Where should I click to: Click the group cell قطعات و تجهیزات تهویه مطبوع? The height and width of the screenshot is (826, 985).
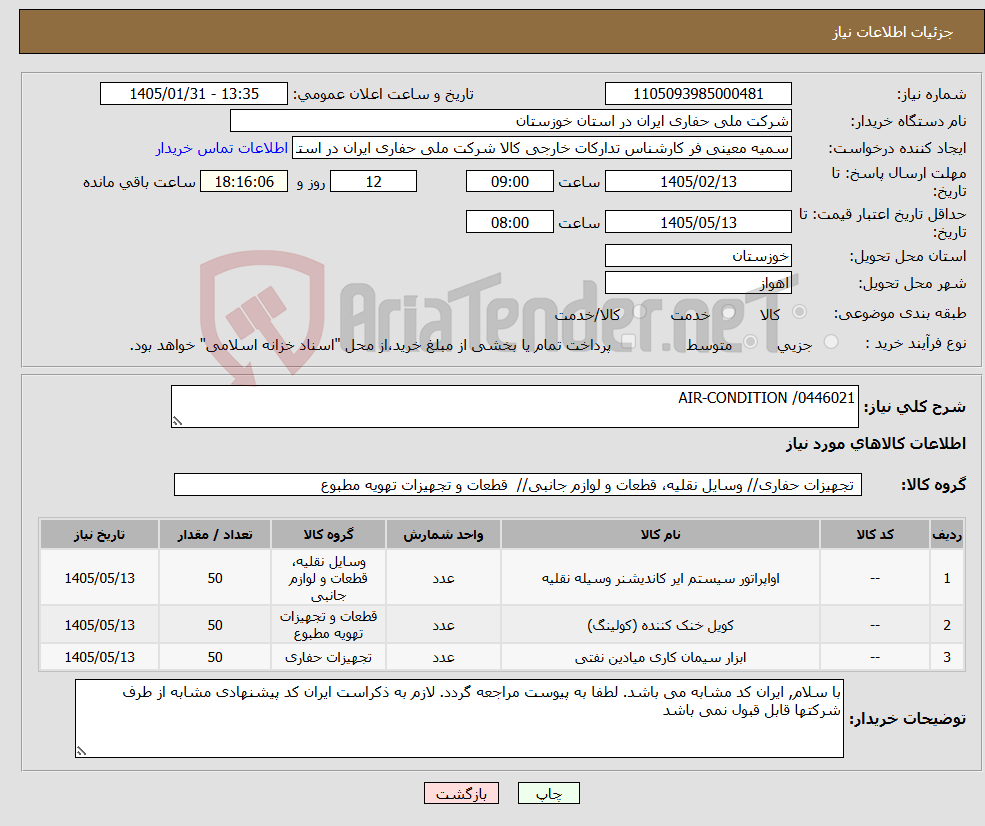click(x=328, y=625)
